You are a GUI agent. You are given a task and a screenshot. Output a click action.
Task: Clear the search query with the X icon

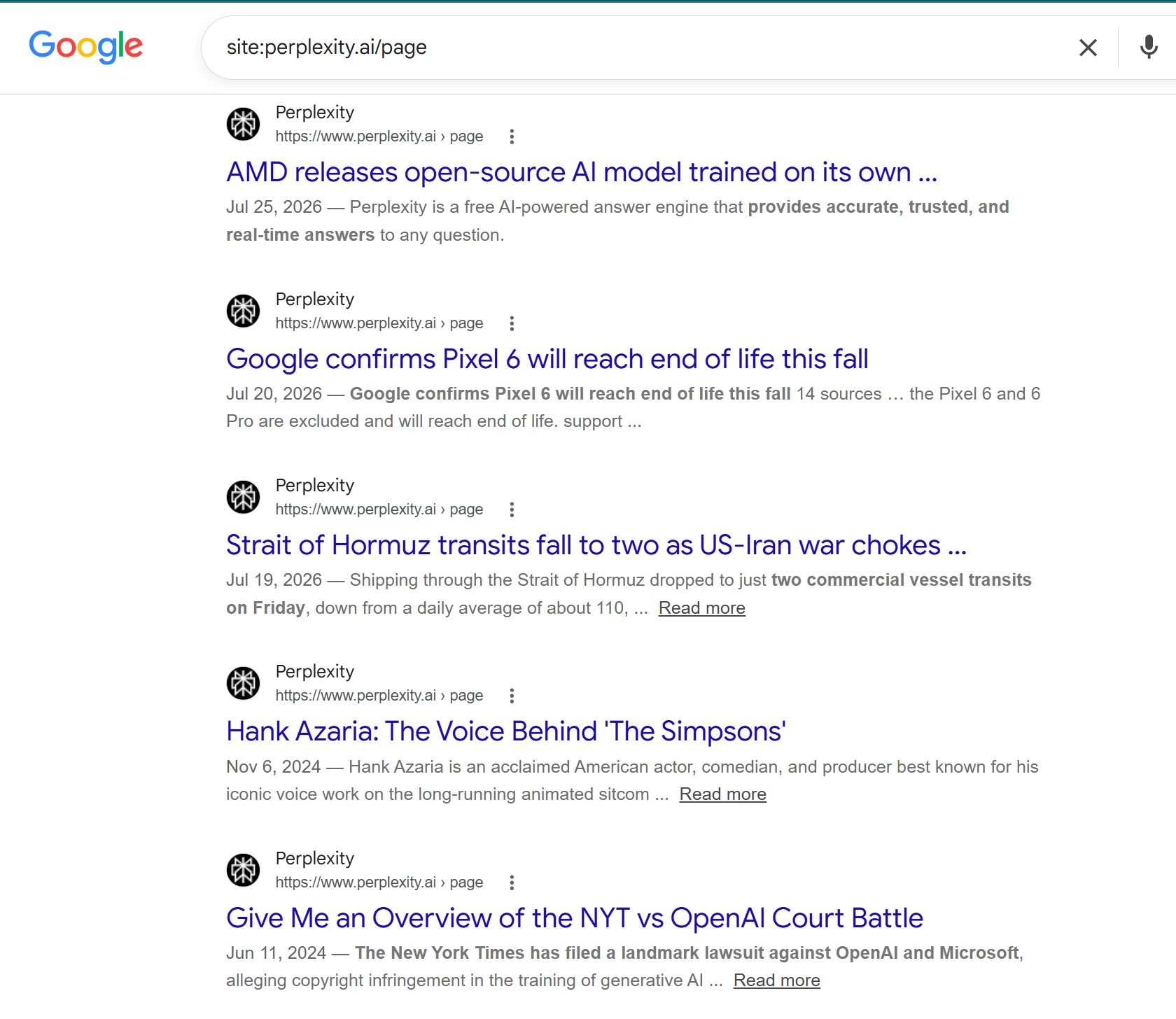point(1088,48)
